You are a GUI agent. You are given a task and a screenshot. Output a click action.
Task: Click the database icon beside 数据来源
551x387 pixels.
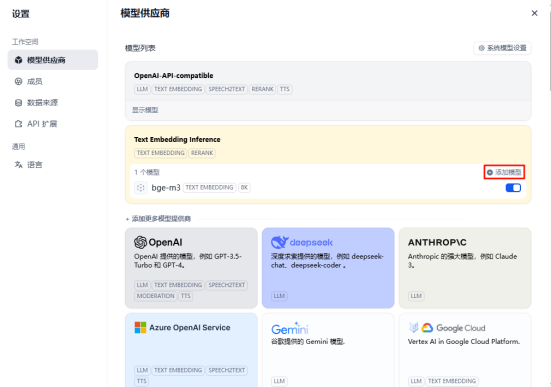[19, 103]
